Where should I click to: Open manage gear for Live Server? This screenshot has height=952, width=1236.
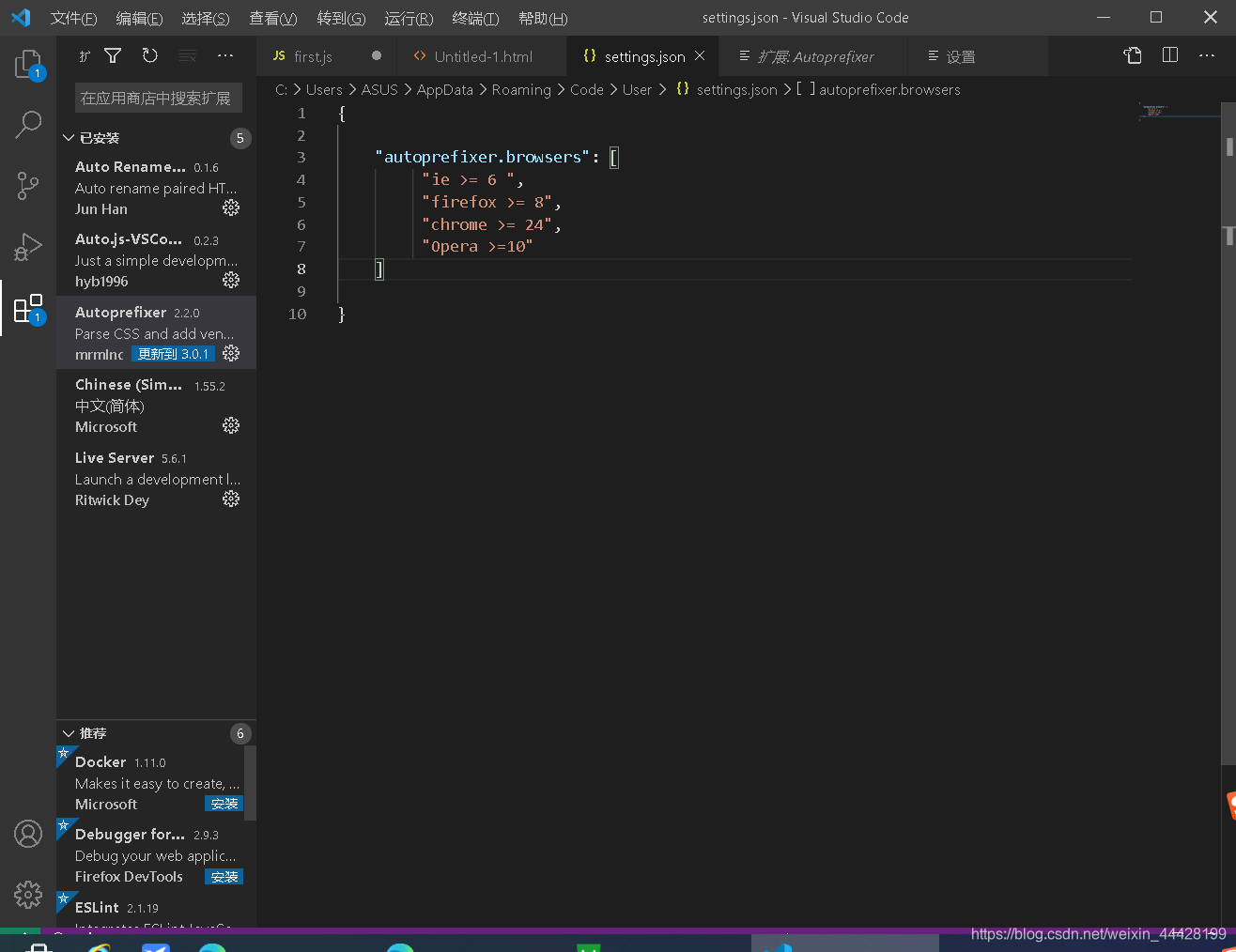click(231, 499)
